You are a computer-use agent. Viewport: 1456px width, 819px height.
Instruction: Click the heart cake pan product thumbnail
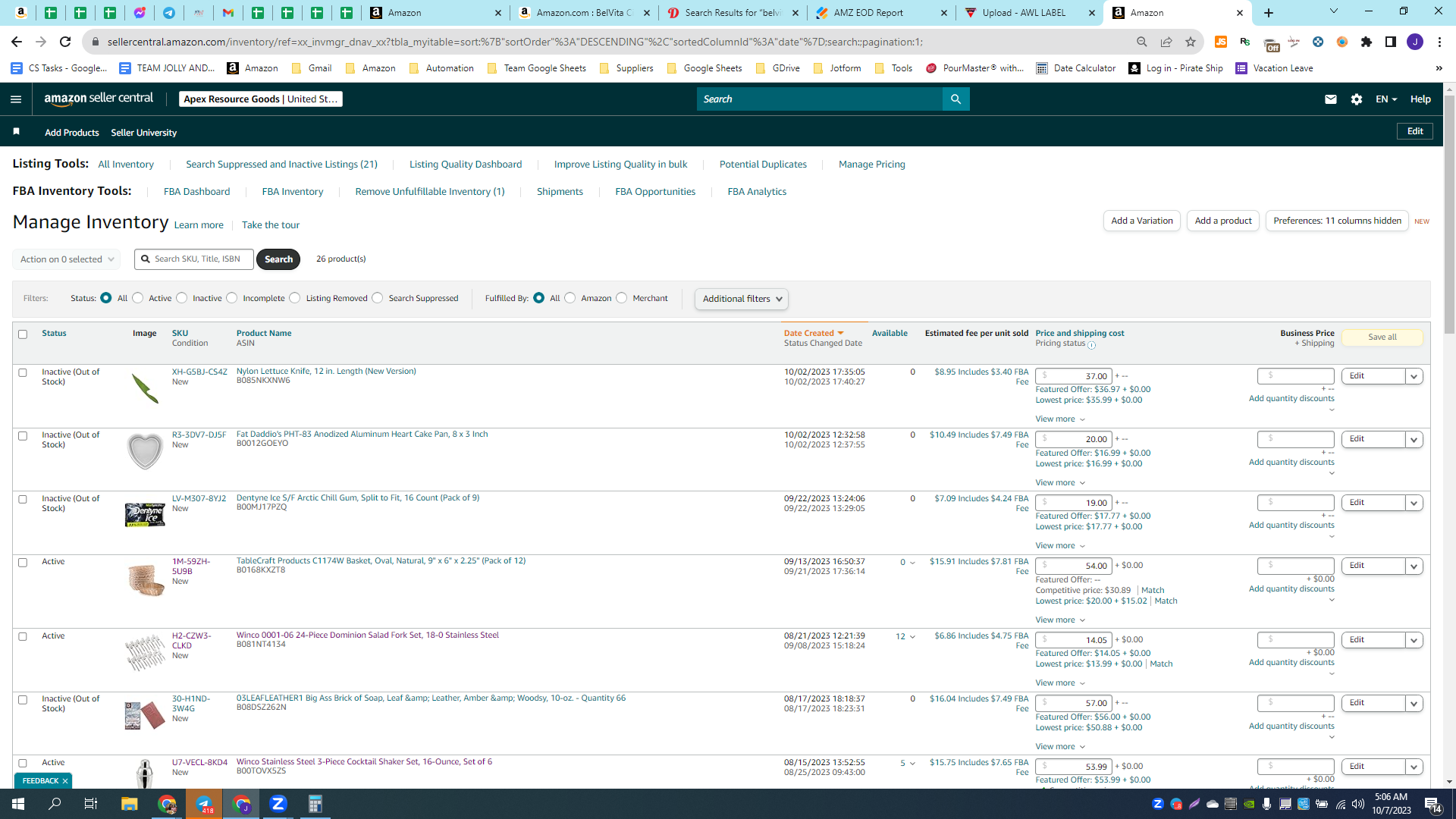145,451
